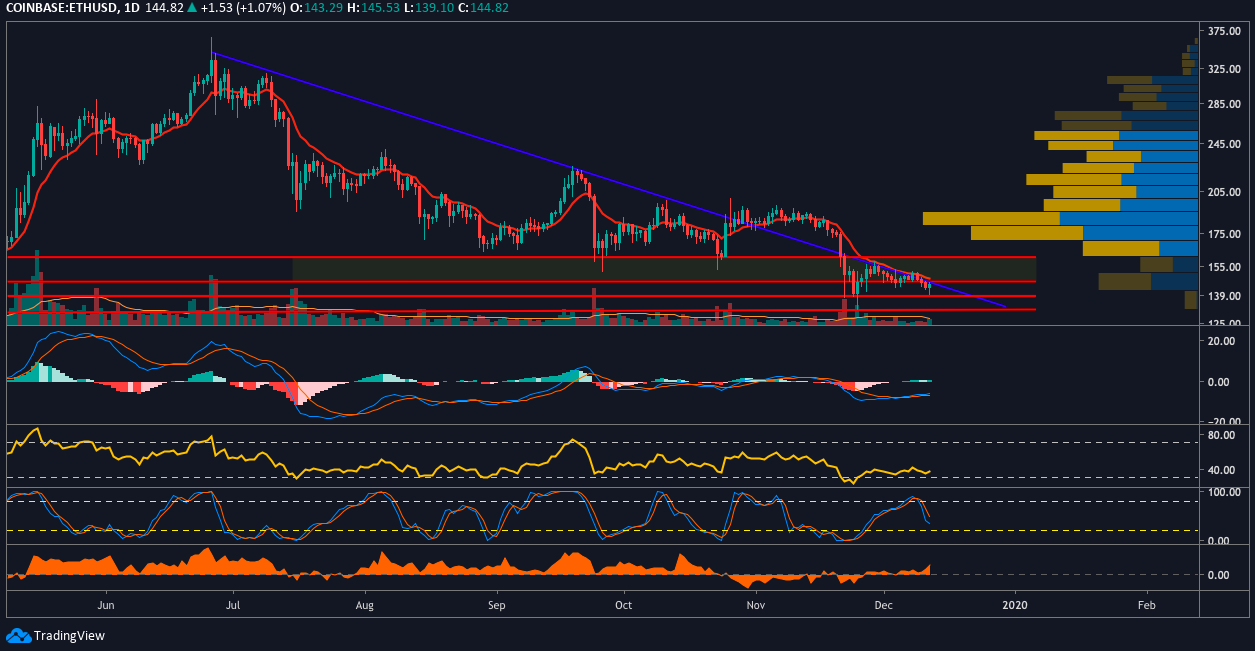Image resolution: width=1255 pixels, height=651 pixels.
Task: Click the Nov time axis label
Action: point(756,605)
